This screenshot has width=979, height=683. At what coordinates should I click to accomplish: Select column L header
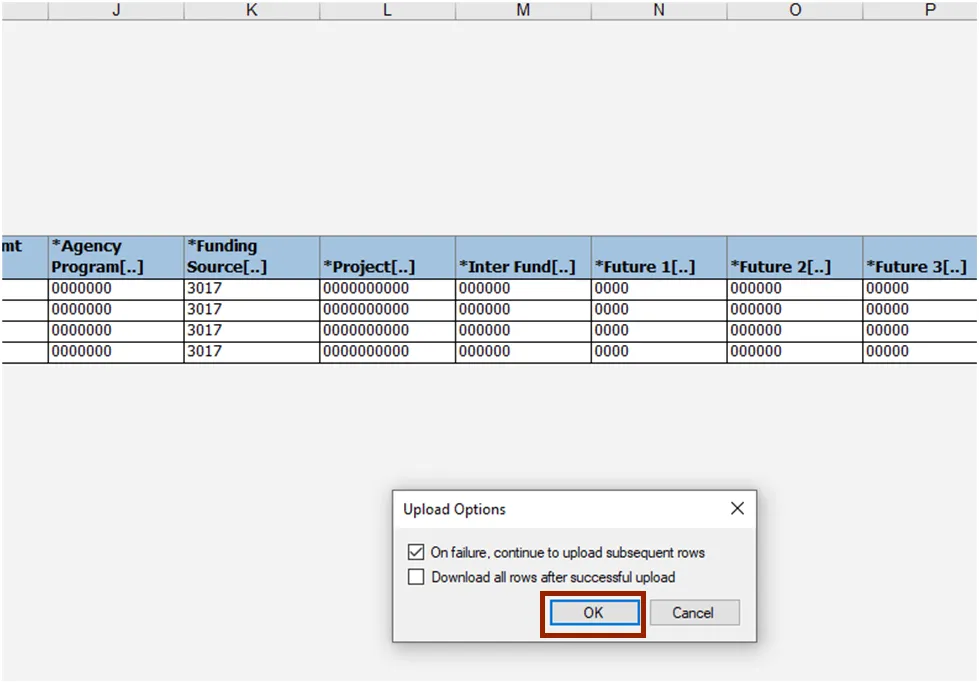(x=387, y=10)
